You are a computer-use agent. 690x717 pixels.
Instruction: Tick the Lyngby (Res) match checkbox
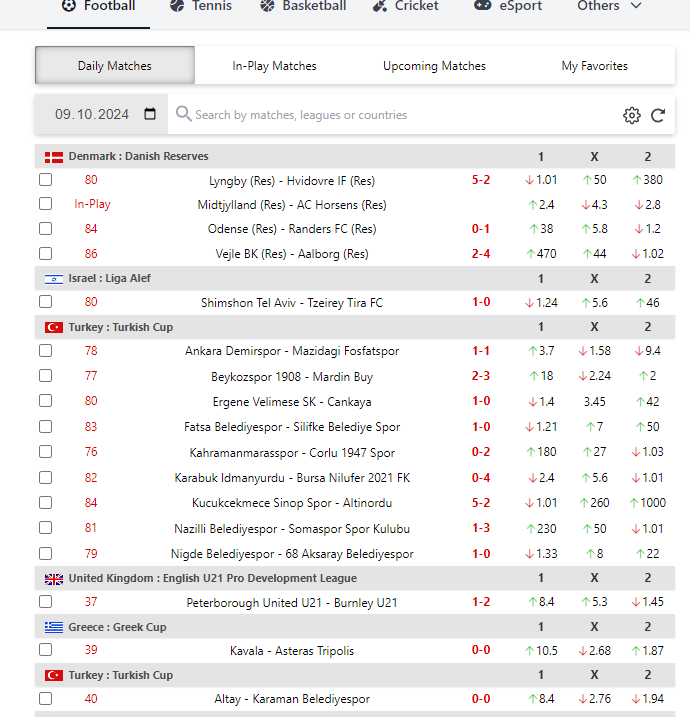click(x=46, y=180)
